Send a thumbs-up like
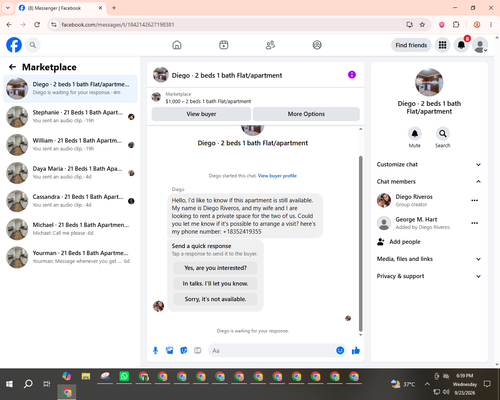The width and height of the screenshot is (500, 400). (356, 350)
